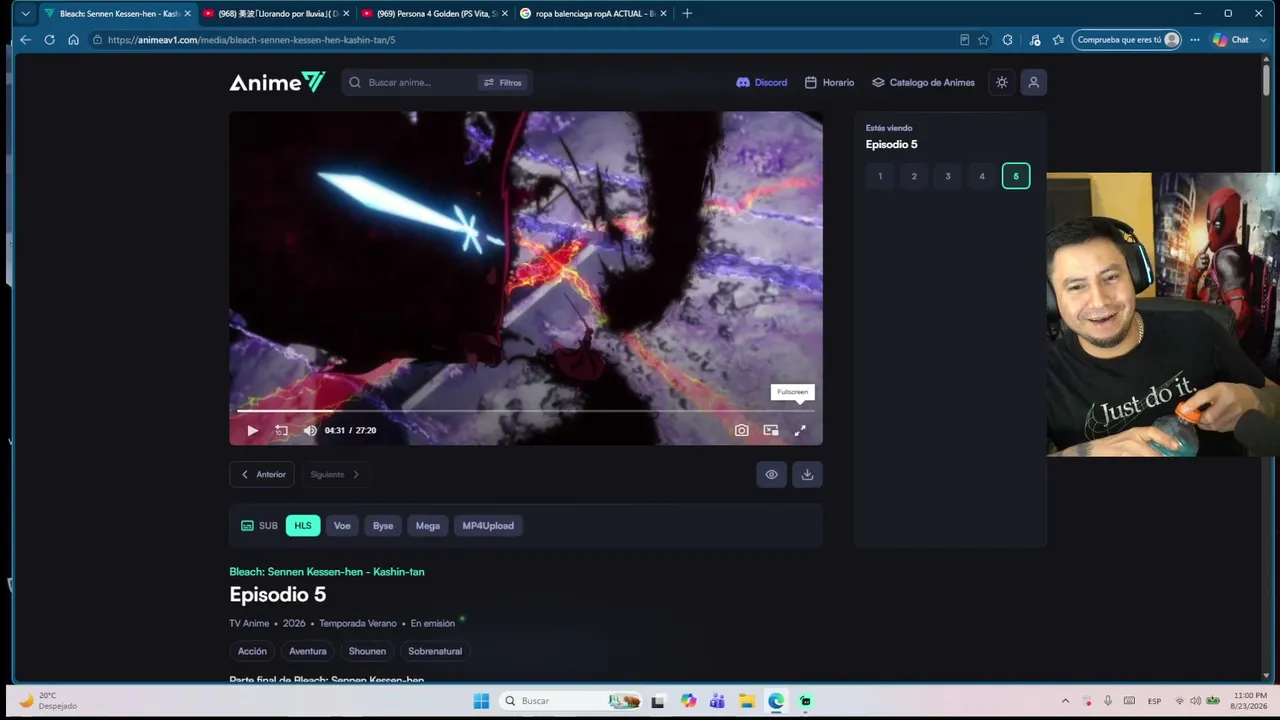Reload the current page
The height and width of the screenshot is (720, 1280).
coord(49,40)
